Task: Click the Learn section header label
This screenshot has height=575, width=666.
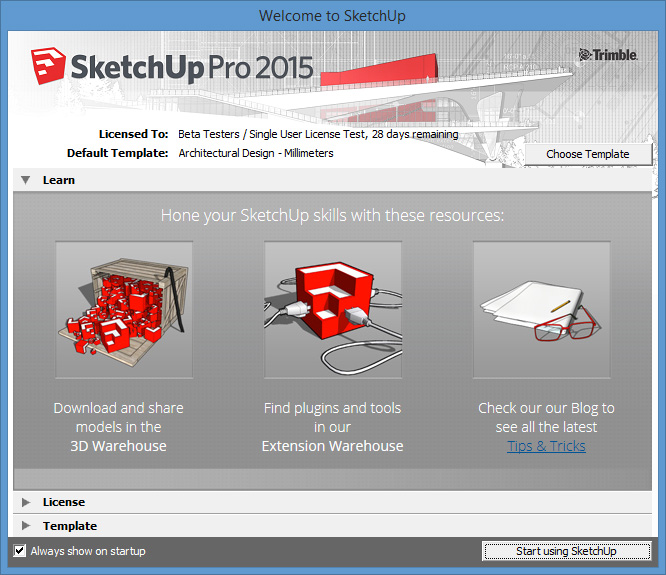Action: click(x=59, y=180)
